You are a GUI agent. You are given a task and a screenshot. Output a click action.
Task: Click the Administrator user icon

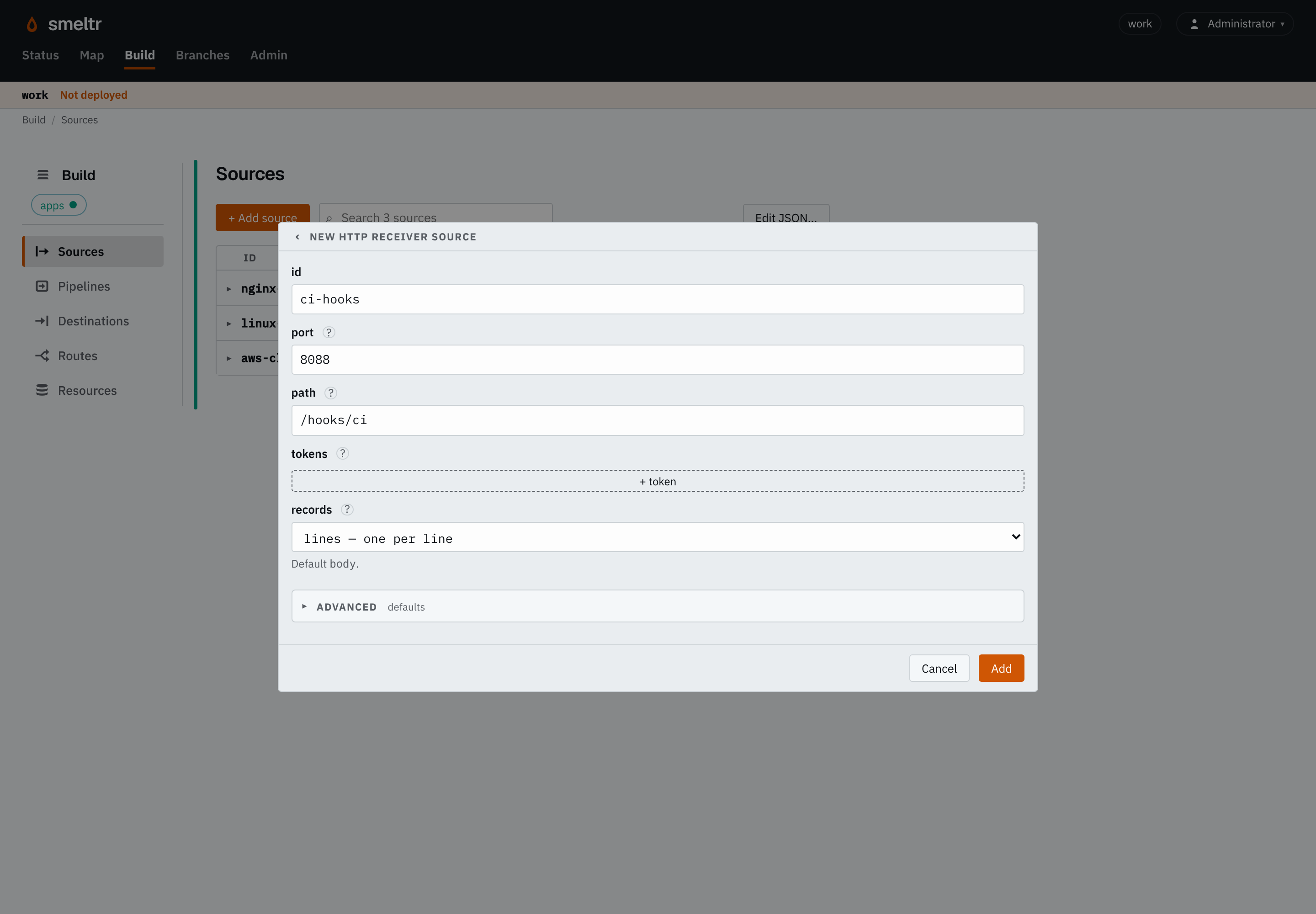[x=1194, y=24]
